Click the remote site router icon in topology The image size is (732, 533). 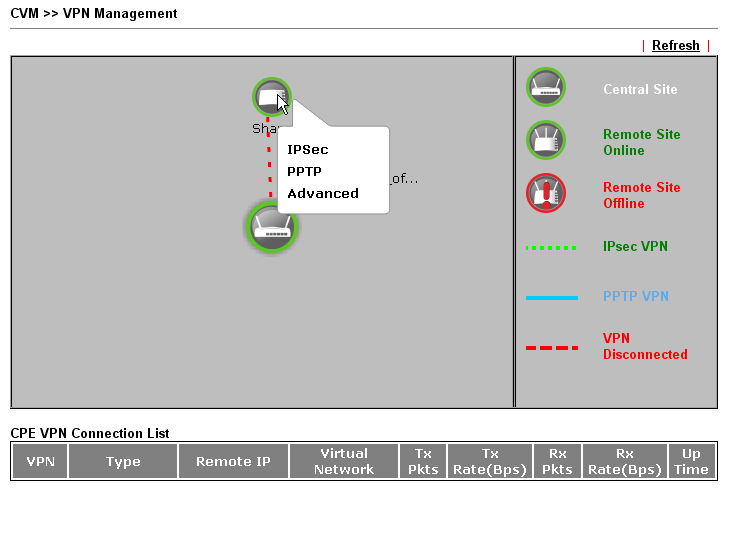pyautogui.click(x=272, y=97)
